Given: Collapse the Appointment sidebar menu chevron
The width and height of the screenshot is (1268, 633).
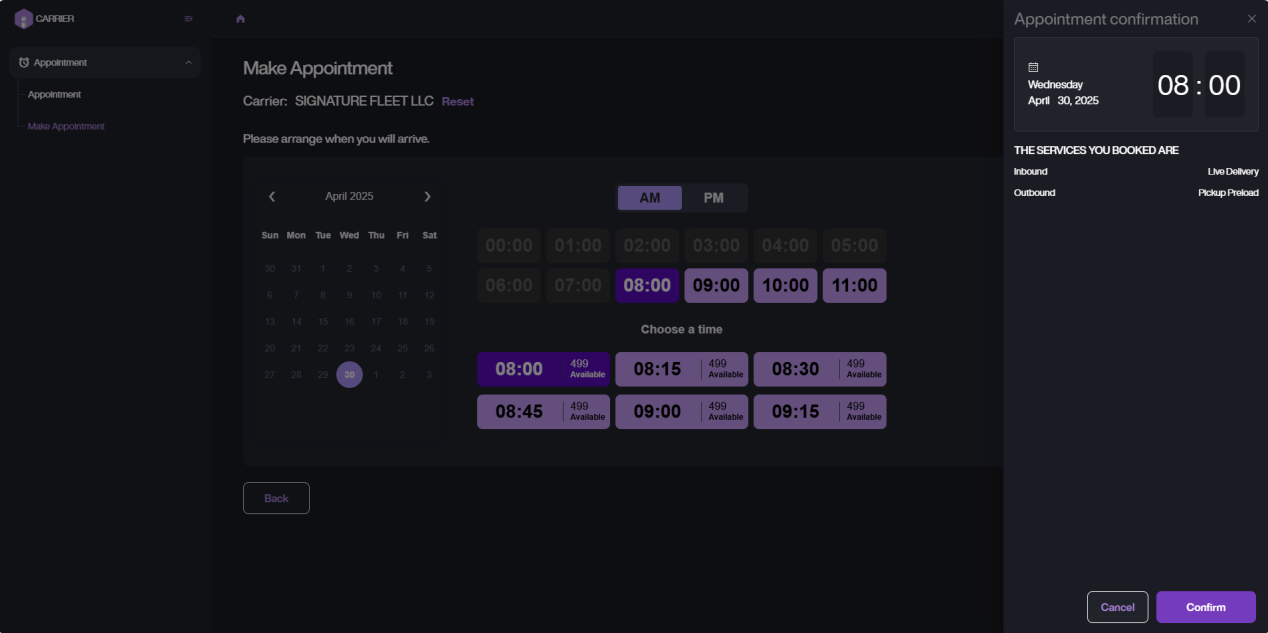Looking at the screenshot, I should (x=188, y=63).
